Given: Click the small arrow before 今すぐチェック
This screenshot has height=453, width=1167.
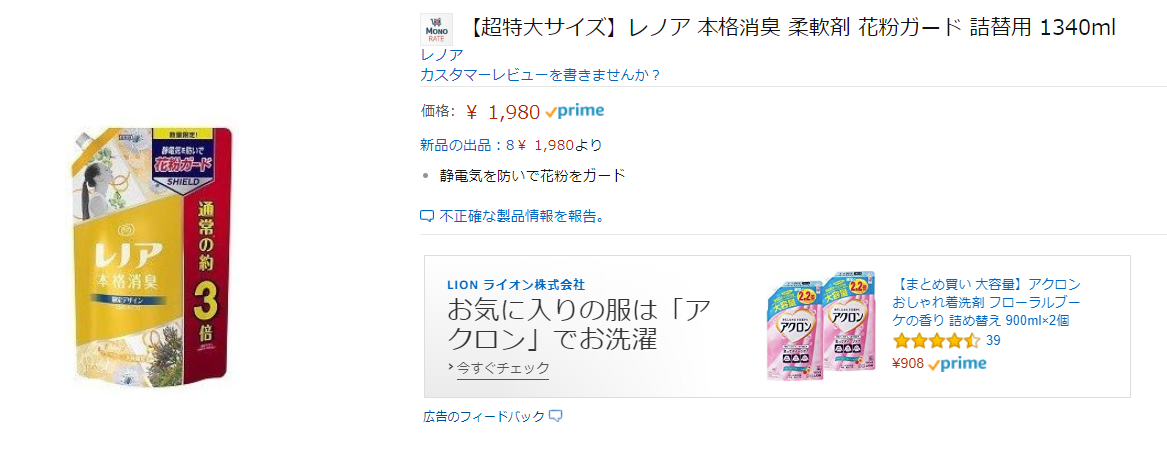Looking at the screenshot, I should point(451,367).
